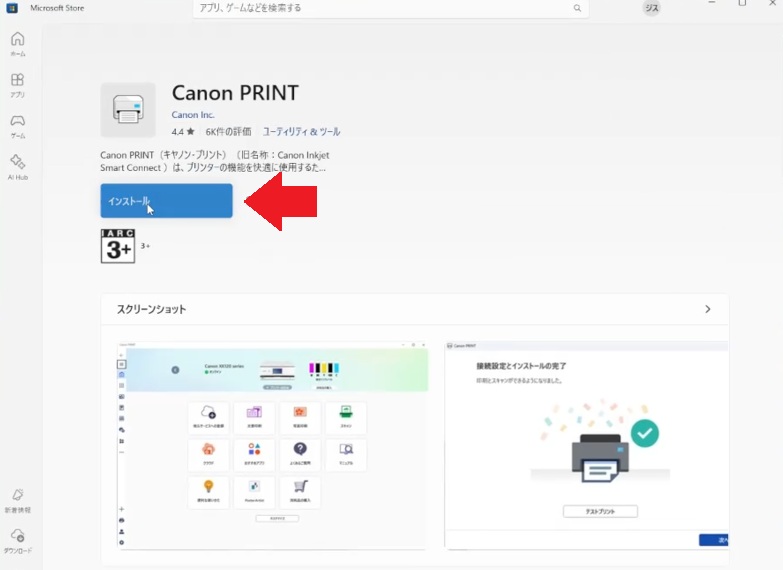This screenshot has width=783, height=570.
Task: Open the Utilities & Tools category link
Action: coord(301,132)
